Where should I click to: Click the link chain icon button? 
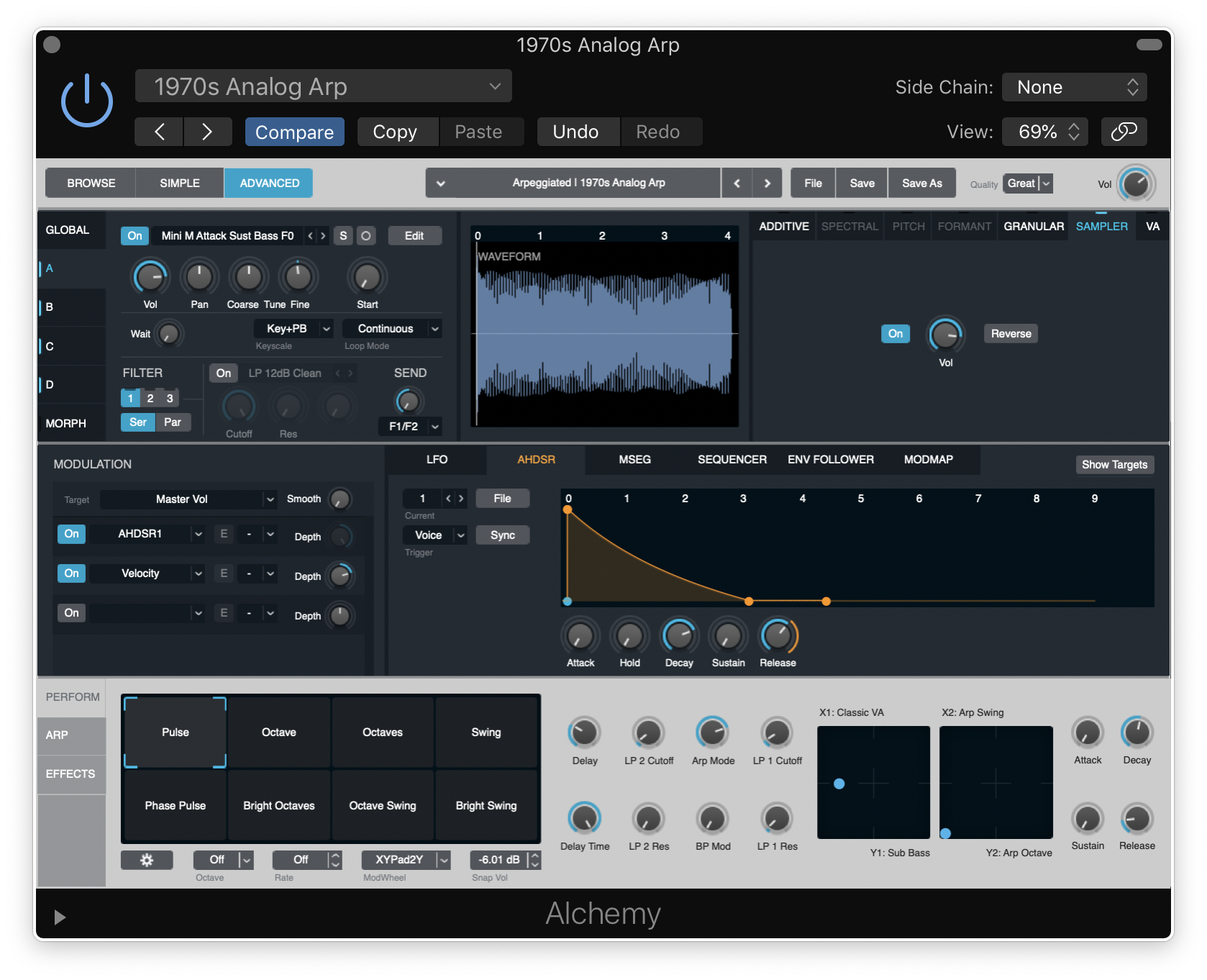tap(1124, 132)
